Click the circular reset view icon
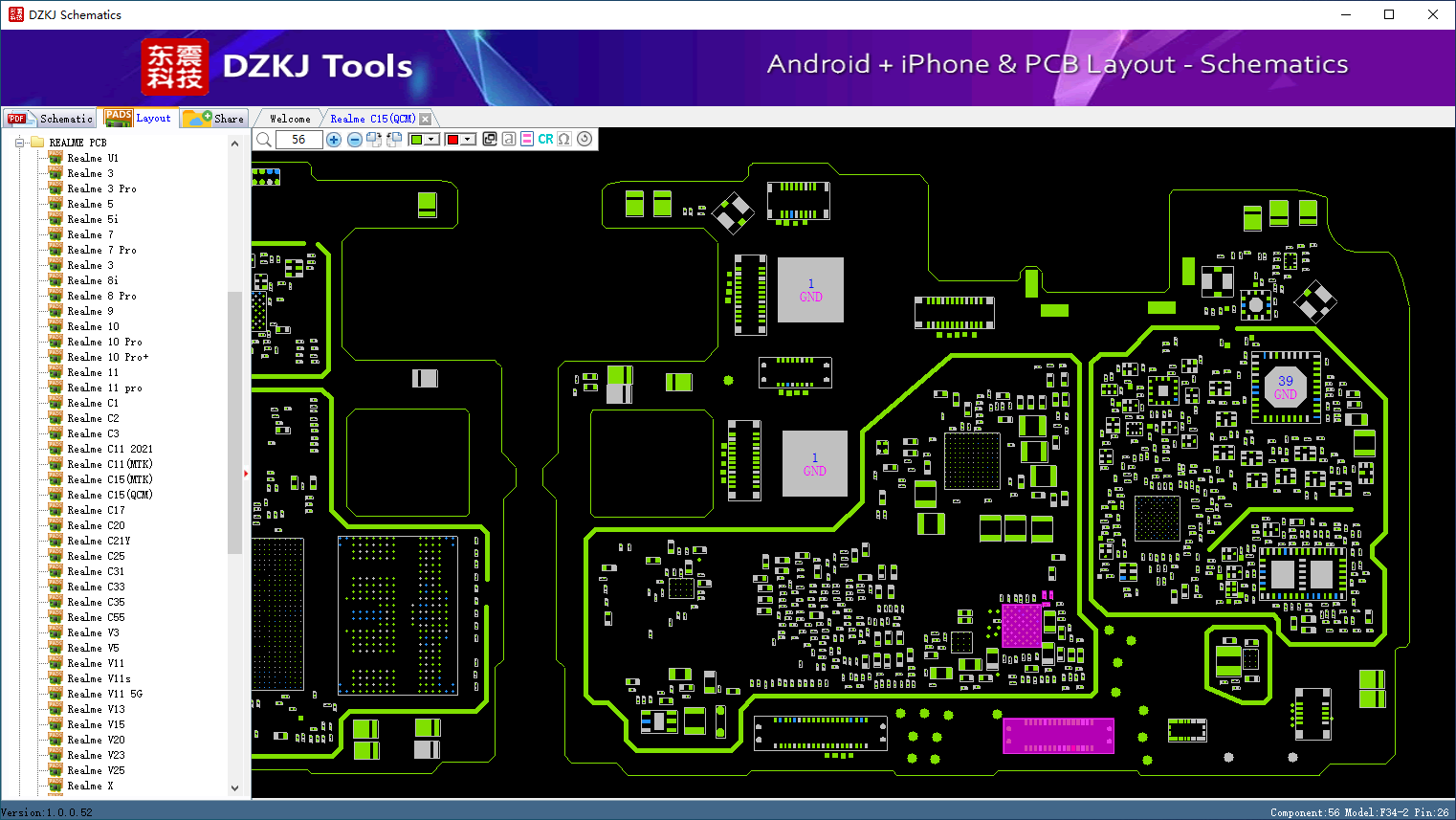Screen dimensions: 1456x820 (x=585, y=140)
